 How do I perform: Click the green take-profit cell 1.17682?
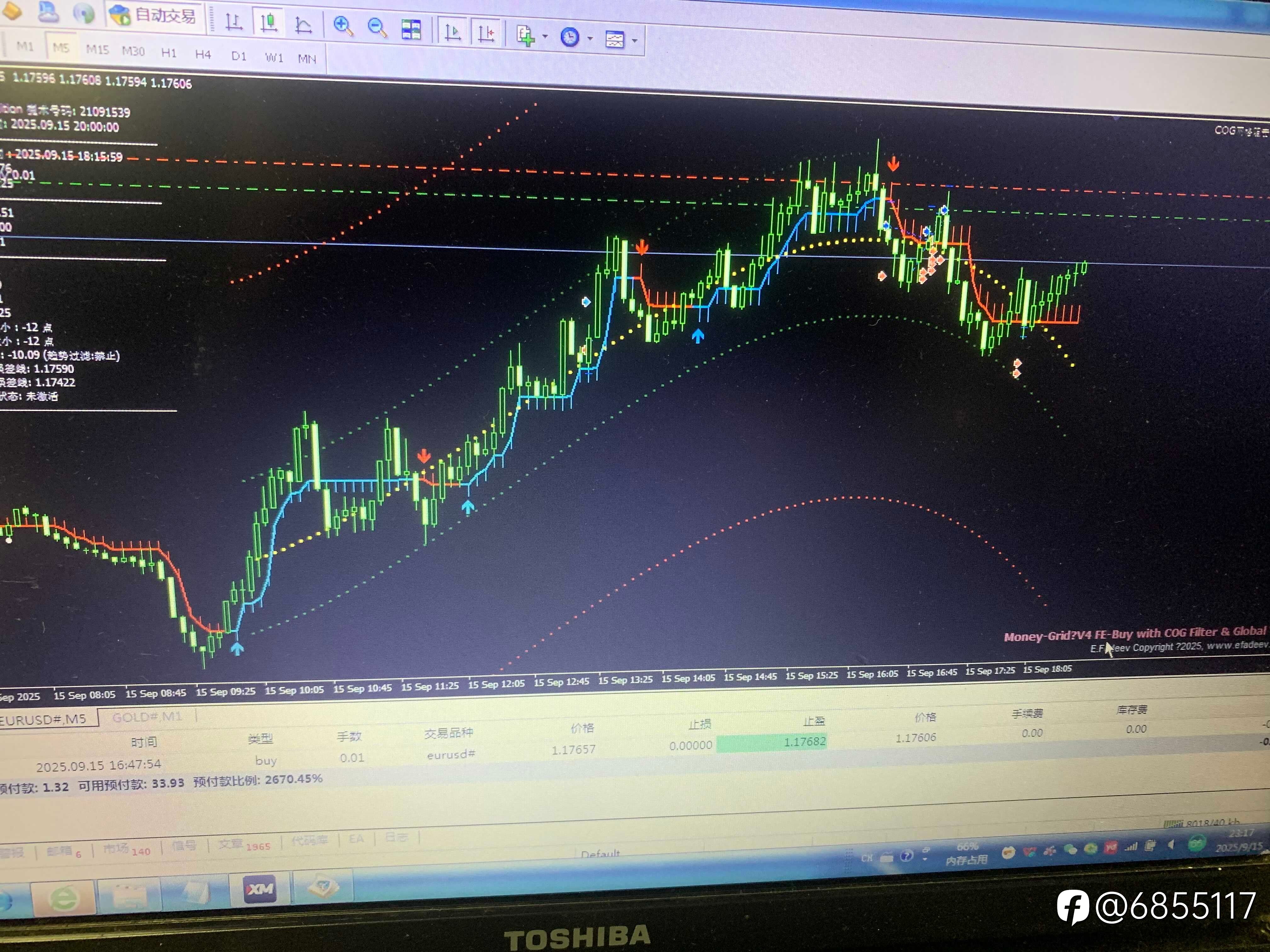[x=772, y=743]
